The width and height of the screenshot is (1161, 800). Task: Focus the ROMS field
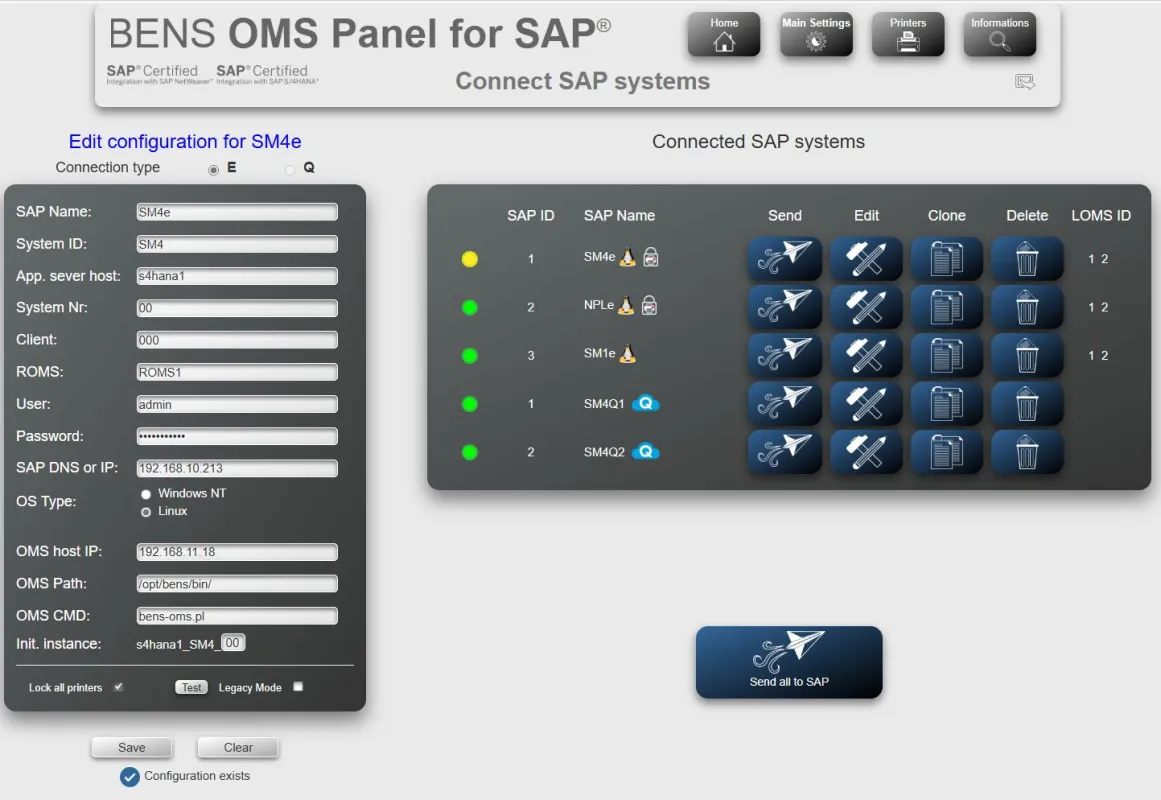pos(237,372)
